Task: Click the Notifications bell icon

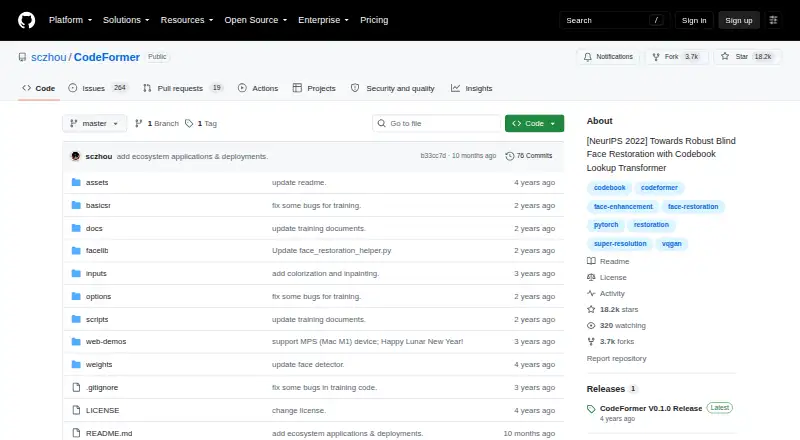Action: pyautogui.click(x=588, y=57)
